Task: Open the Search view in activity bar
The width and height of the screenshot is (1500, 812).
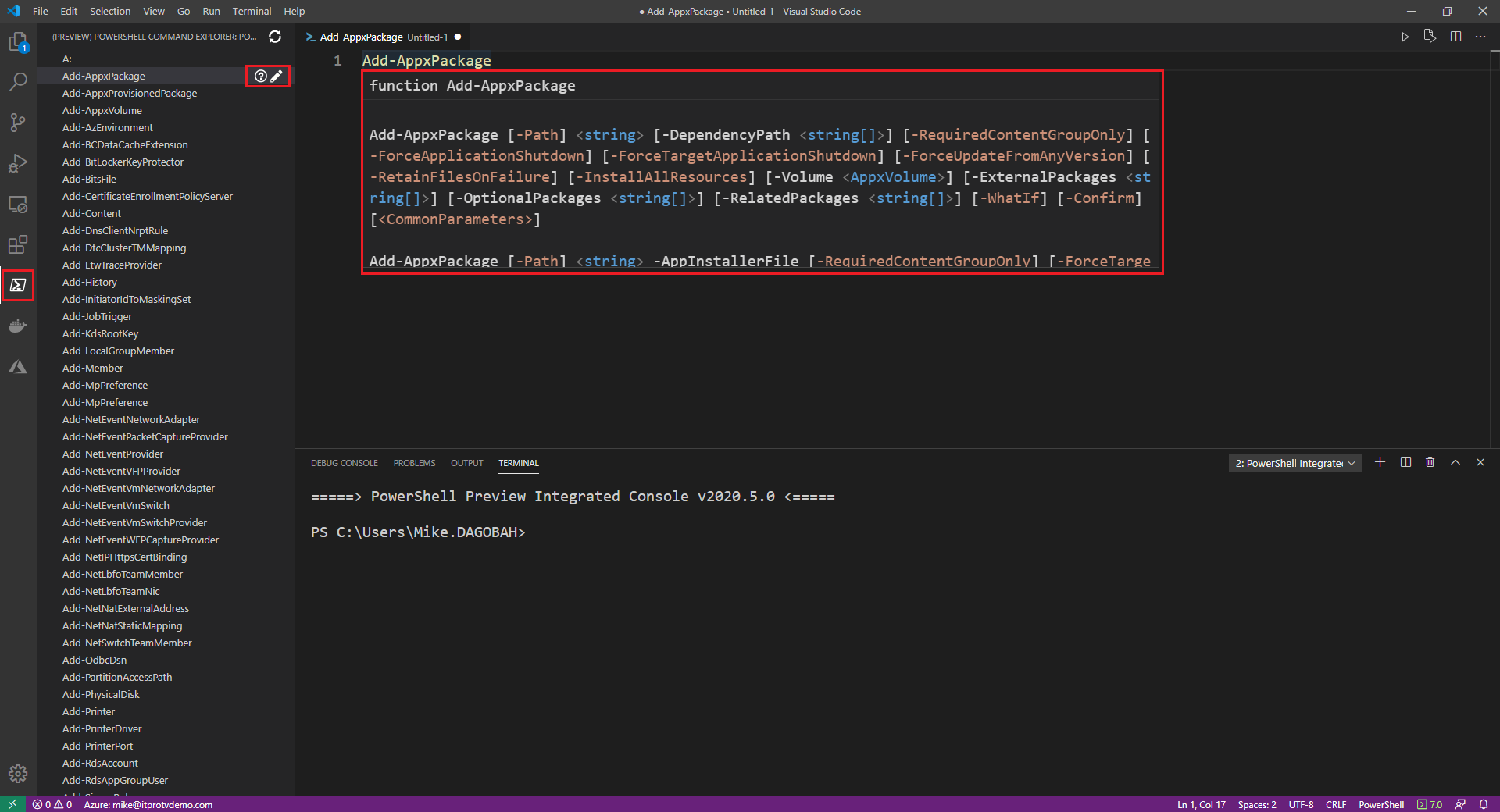Action: [18, 81]
